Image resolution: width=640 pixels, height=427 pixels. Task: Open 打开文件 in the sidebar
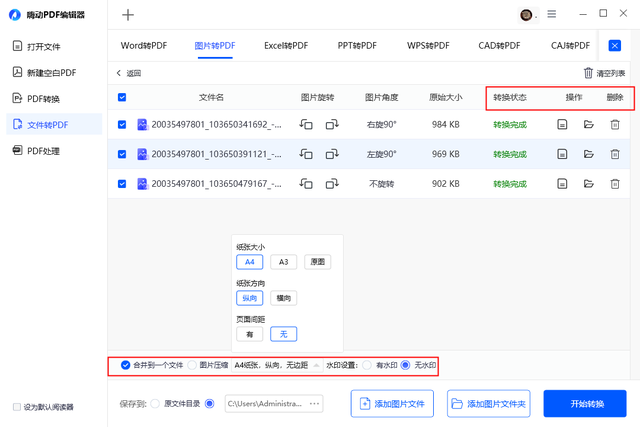(54, 46)
